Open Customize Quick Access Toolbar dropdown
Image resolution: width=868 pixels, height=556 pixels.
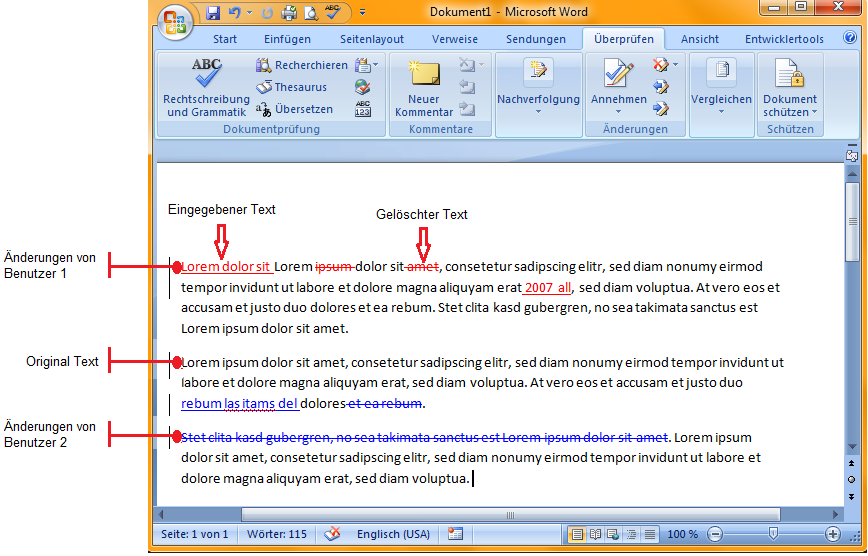[x=363, y=13]
